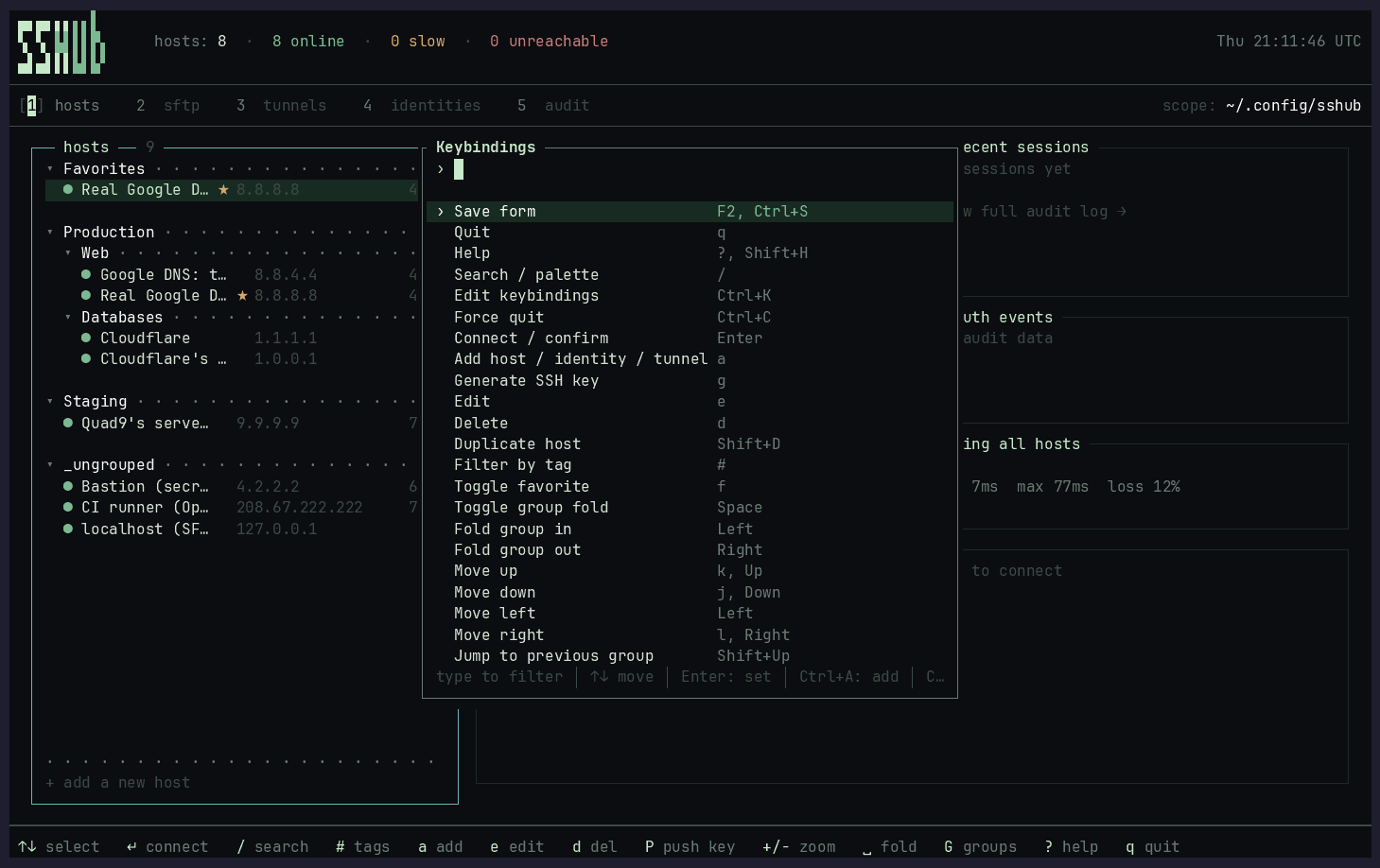
Task: Click the help shortcut in bottom bar
Action: pyautogui.click(x=1072, y=847)
